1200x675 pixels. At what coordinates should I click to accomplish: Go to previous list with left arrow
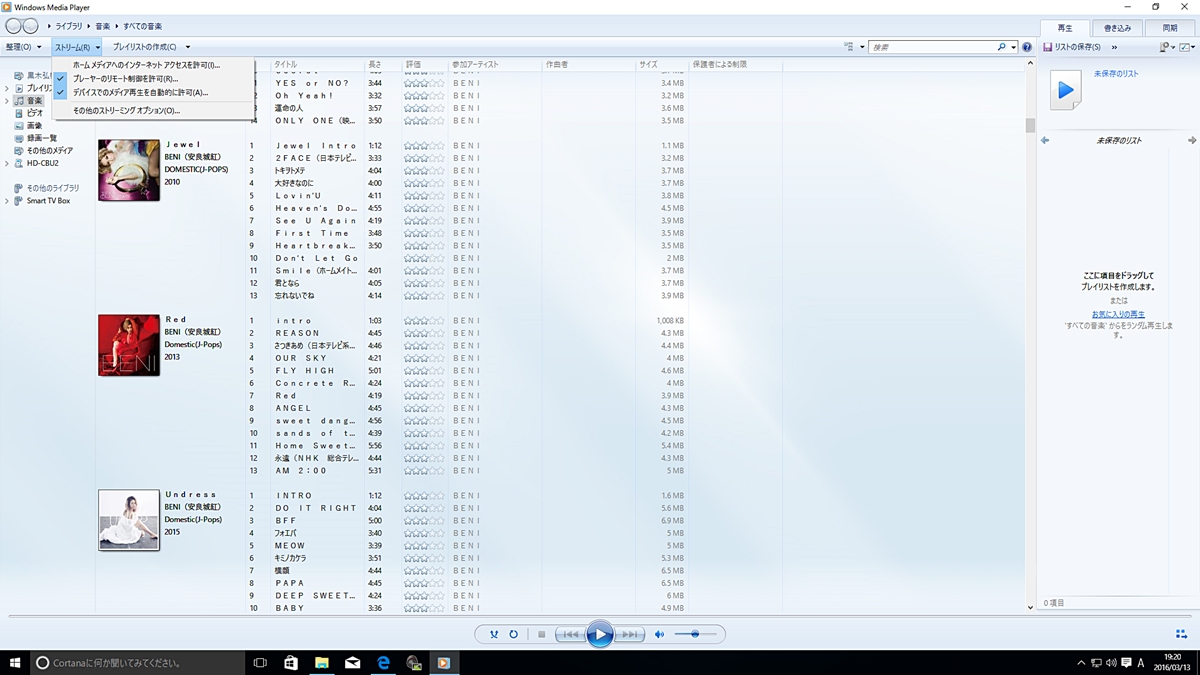tap(1045, 141)
